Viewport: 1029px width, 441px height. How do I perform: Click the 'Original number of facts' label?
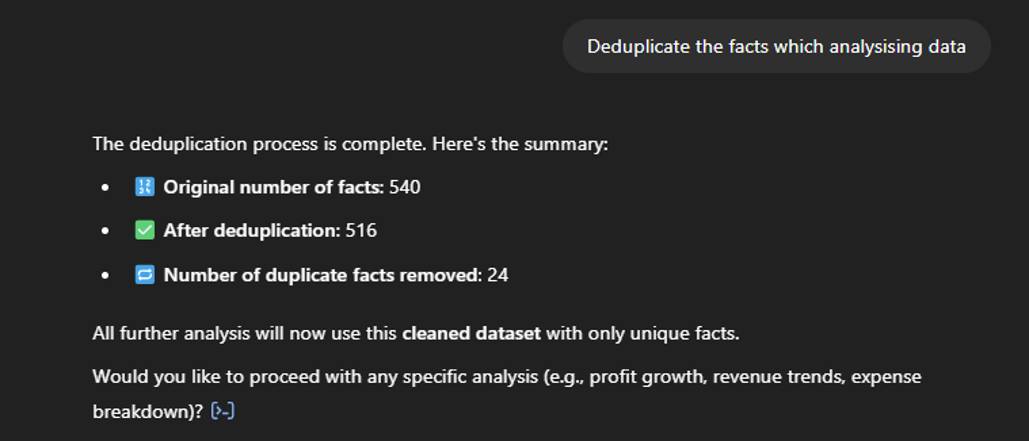coord(274,187)
